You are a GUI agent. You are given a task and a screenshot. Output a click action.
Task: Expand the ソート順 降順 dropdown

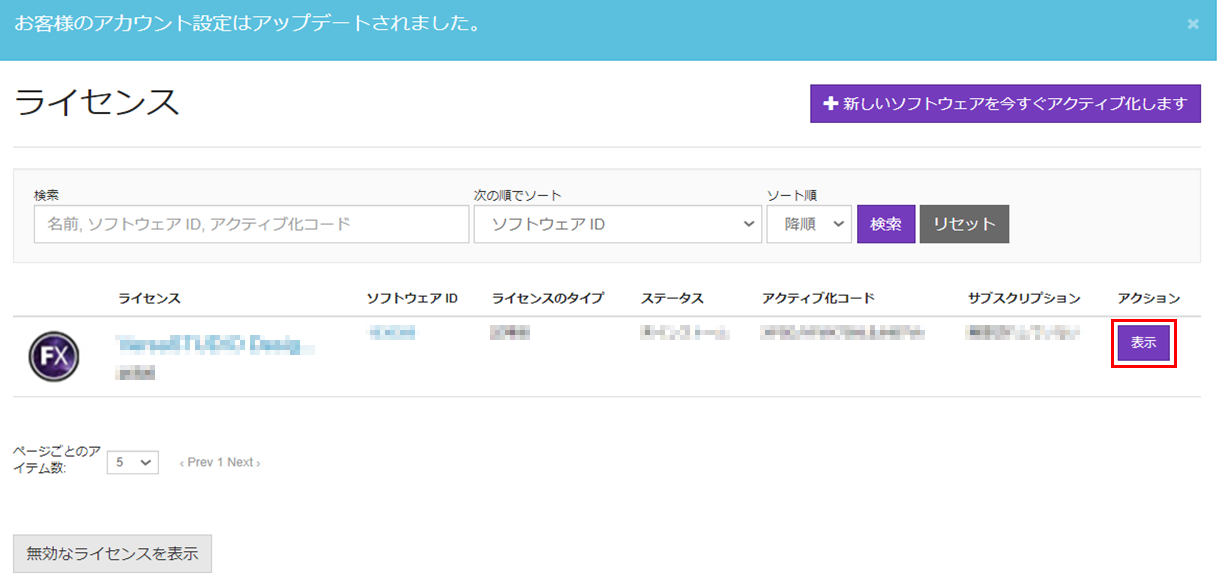click(x=808, y=224)
